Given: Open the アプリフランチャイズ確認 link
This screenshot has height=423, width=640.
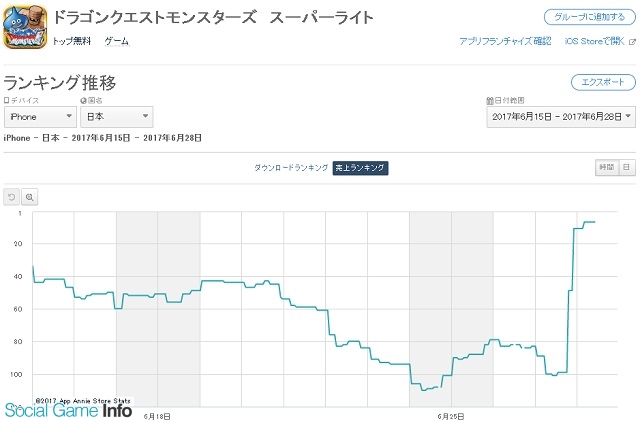Looking at the screenshot, I should (505, 41).
